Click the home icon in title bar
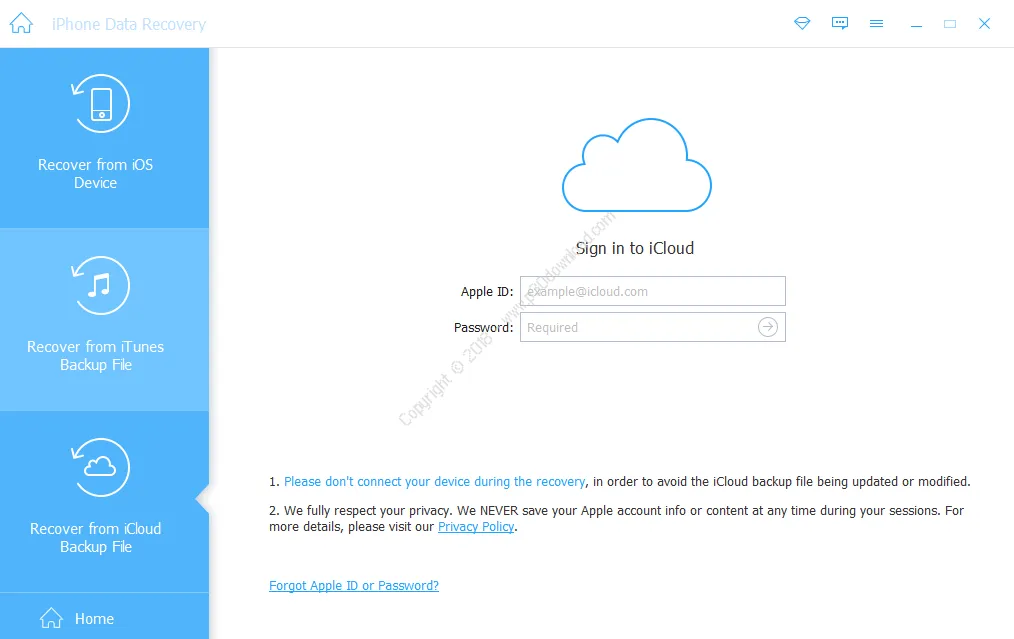The height and width of the screenshot is (639, 1014). [21, 23]
